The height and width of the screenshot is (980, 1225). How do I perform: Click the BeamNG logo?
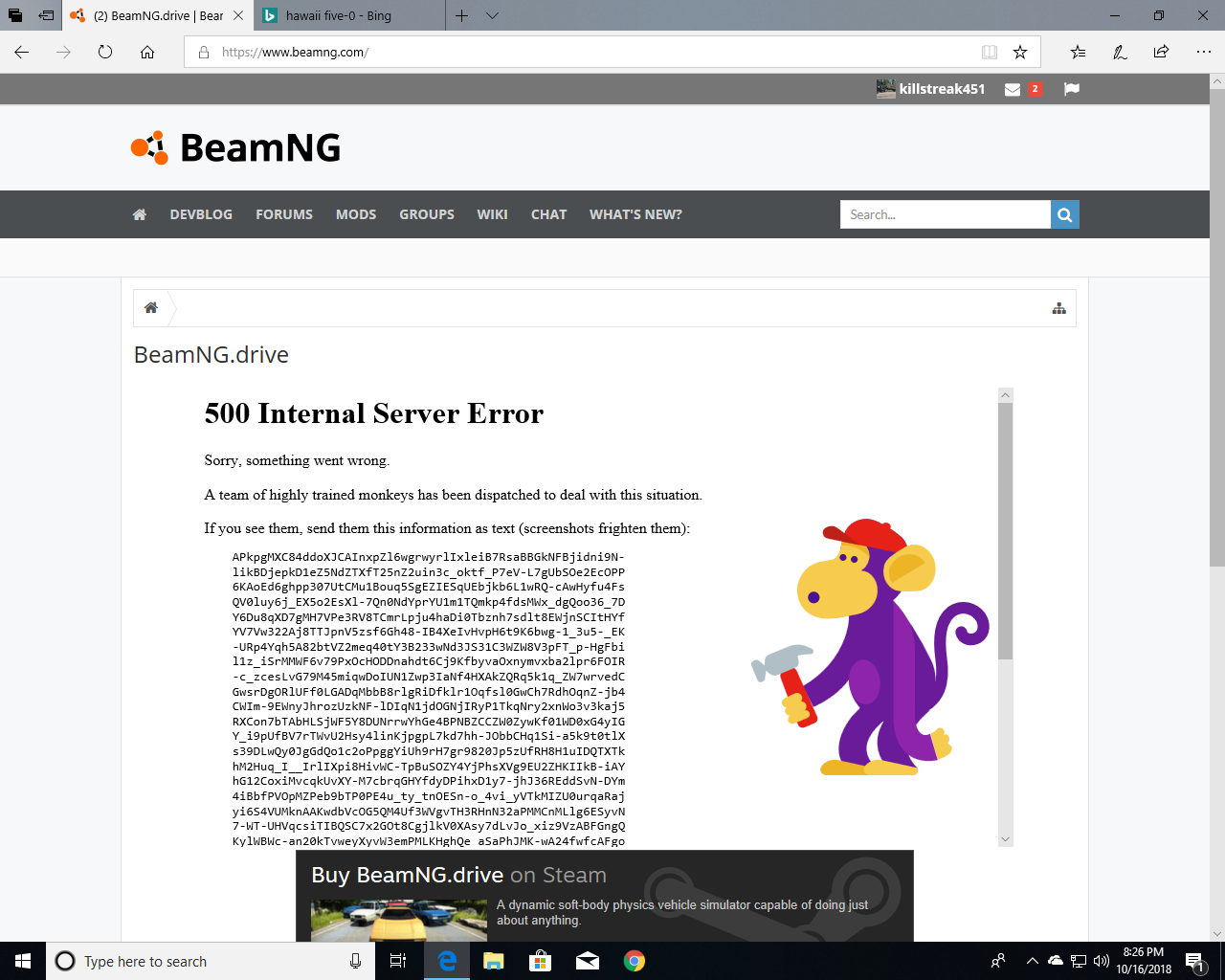235,147
